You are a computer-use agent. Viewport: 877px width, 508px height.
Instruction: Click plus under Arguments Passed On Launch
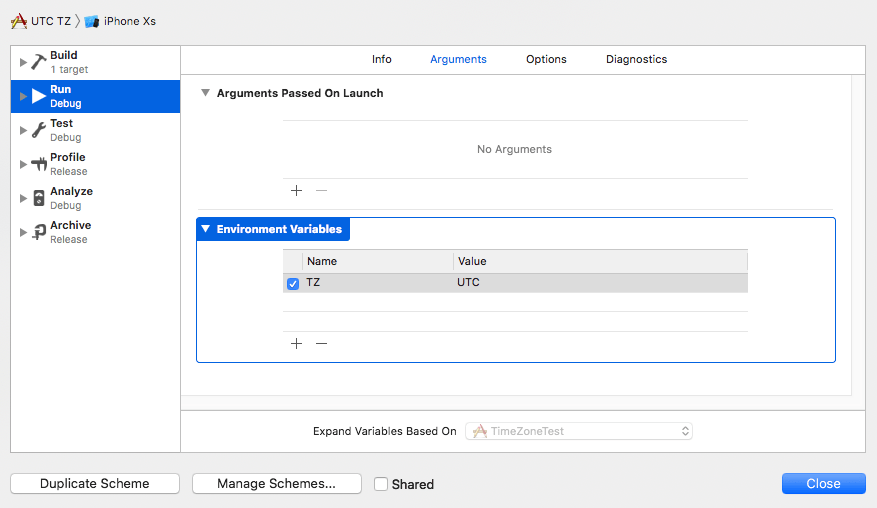(x=296, y=190)
